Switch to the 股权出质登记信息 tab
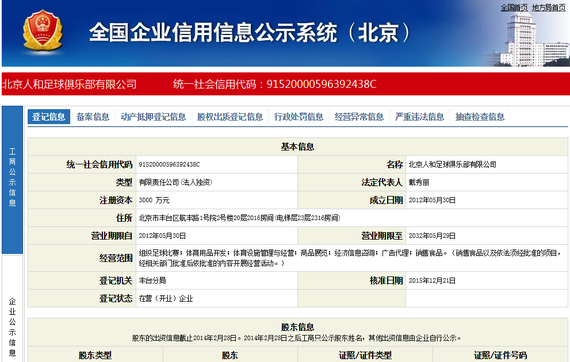This screenshot has width=570, height=362. pos(230,117)
